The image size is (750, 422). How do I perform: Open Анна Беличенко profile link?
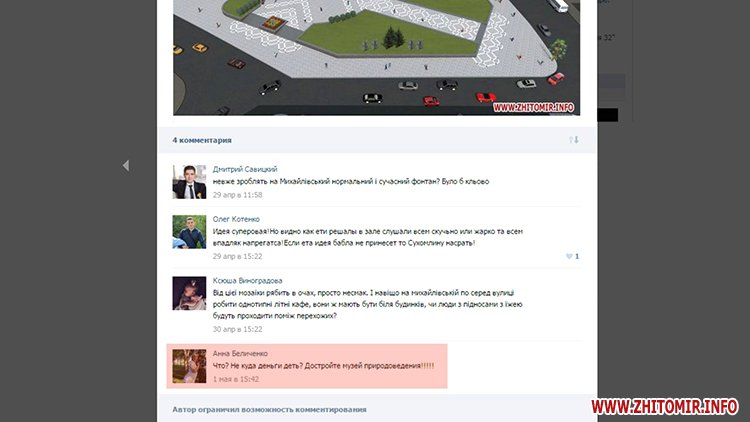[240, 354]
